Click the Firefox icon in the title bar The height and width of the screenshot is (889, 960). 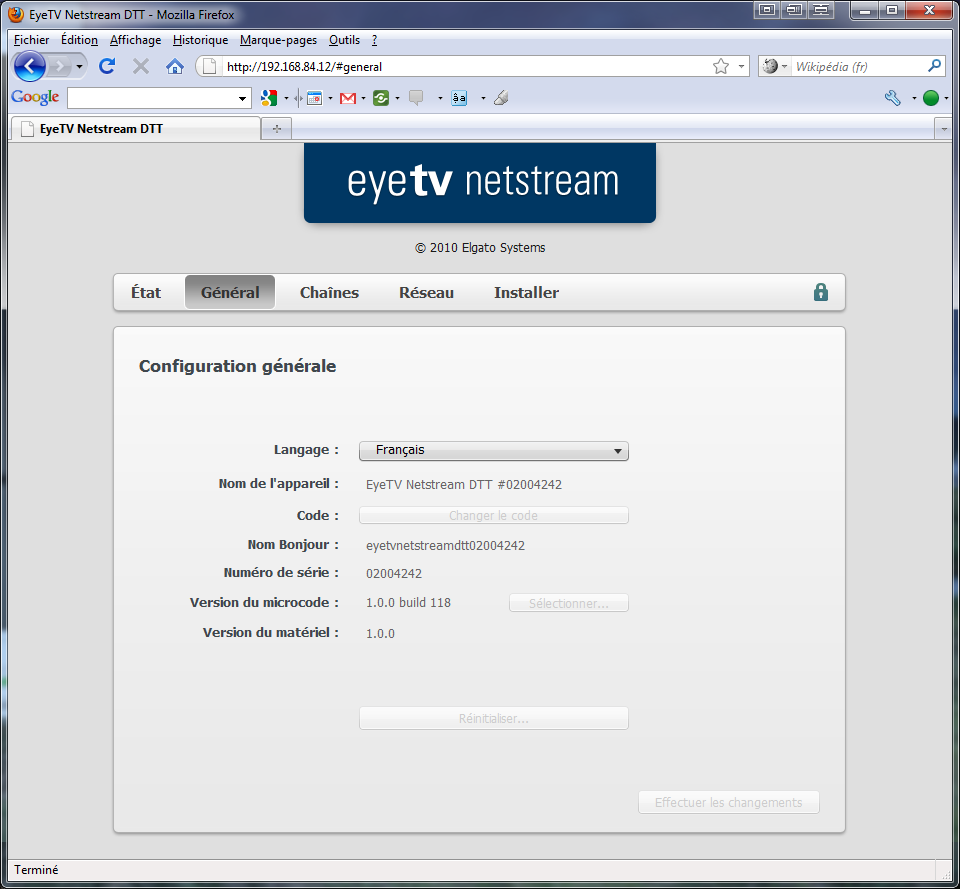17,14
